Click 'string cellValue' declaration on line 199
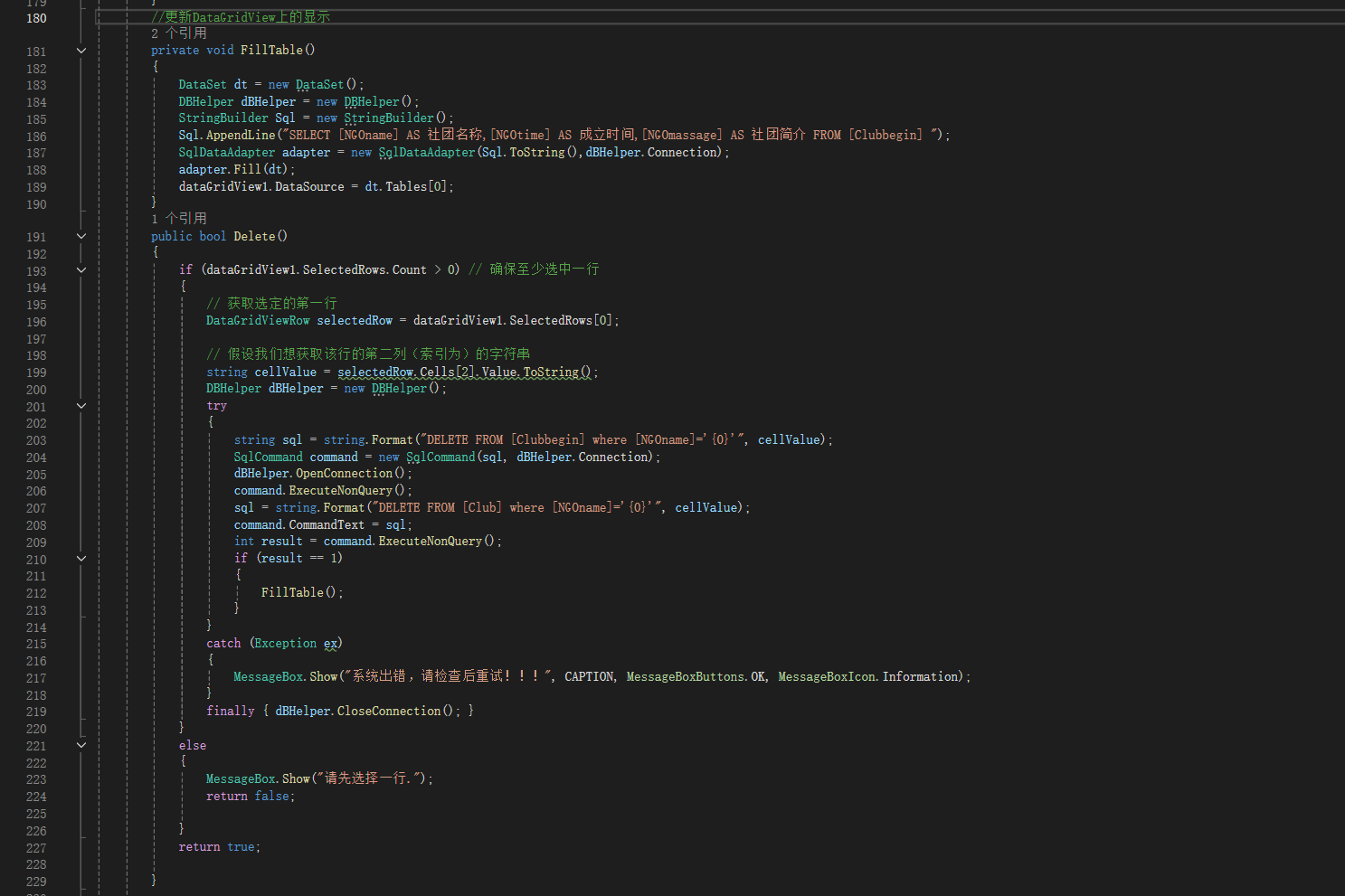Viewport: 1345px width, 896px height. (x=261, y=372)
